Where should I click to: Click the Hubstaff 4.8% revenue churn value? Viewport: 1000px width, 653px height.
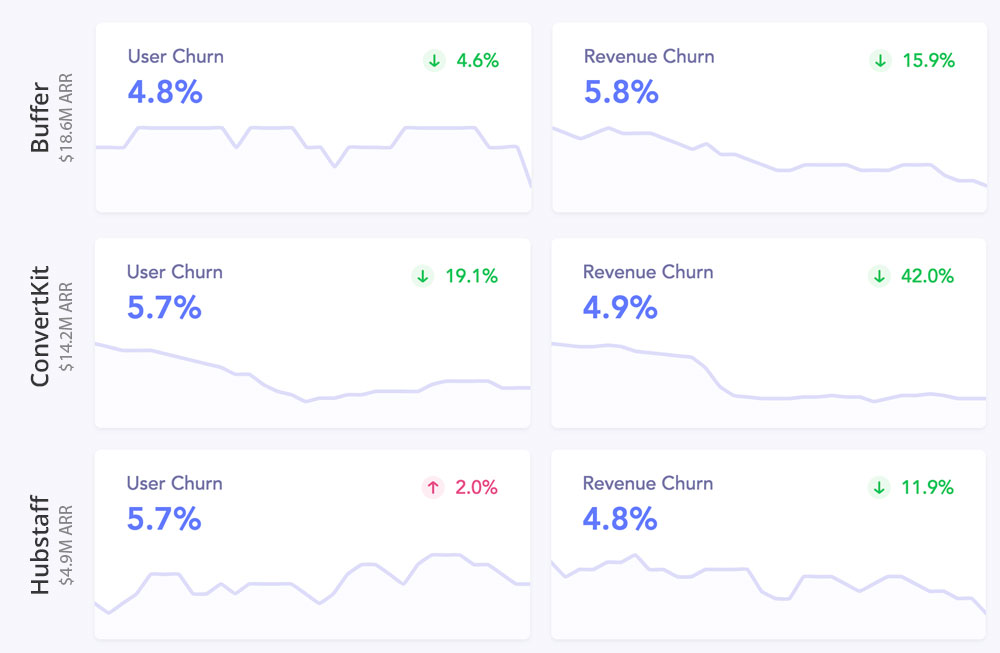point(620,518)
